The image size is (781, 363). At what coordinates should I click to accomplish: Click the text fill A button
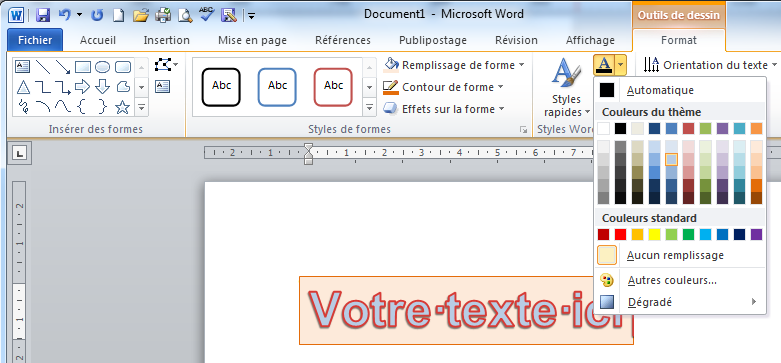604,65
